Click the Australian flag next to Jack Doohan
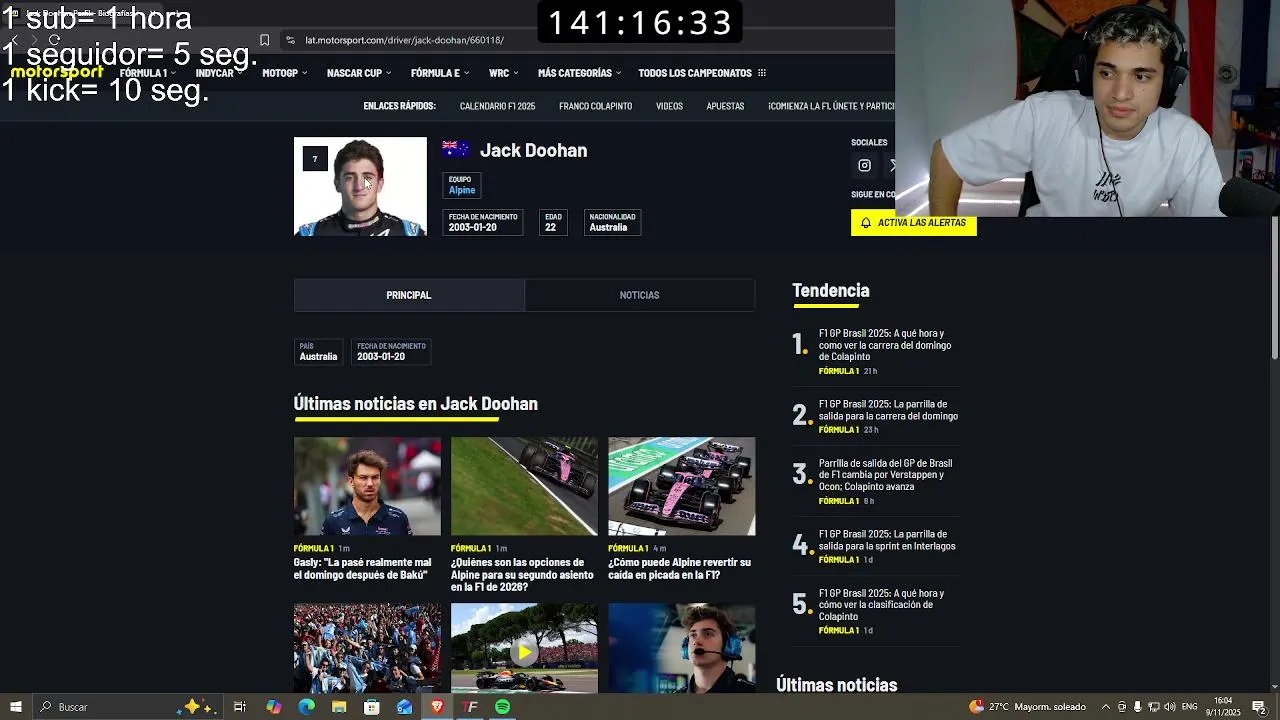Viewport: 1280px width, 720px height. pos(456,149)
